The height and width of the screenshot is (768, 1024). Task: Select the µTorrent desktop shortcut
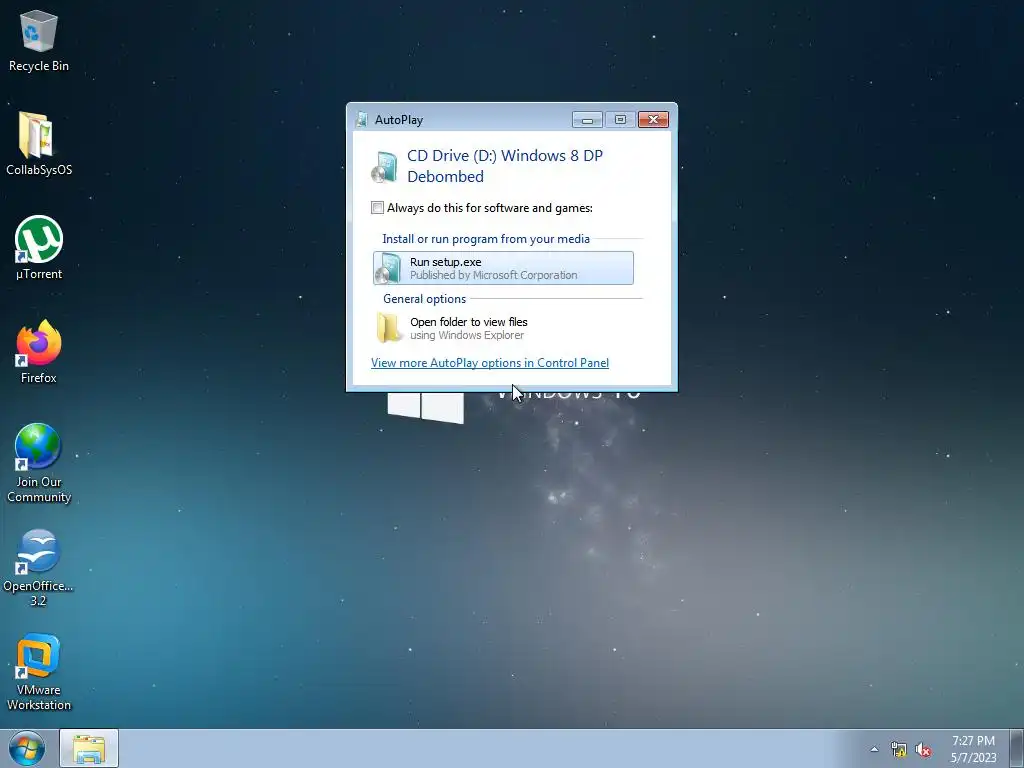(x=39, y=248)
